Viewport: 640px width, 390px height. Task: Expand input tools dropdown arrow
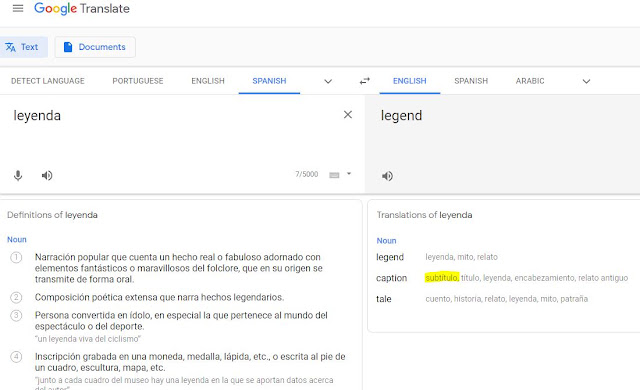(349, 174)
